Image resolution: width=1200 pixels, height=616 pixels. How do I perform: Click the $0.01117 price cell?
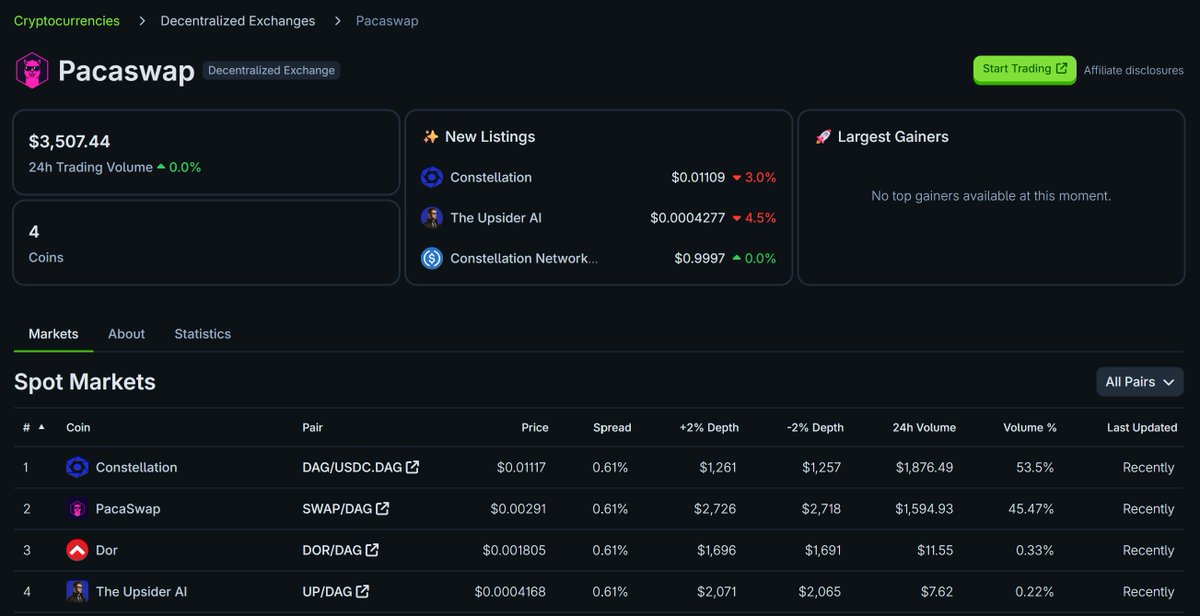pos(521,467)
